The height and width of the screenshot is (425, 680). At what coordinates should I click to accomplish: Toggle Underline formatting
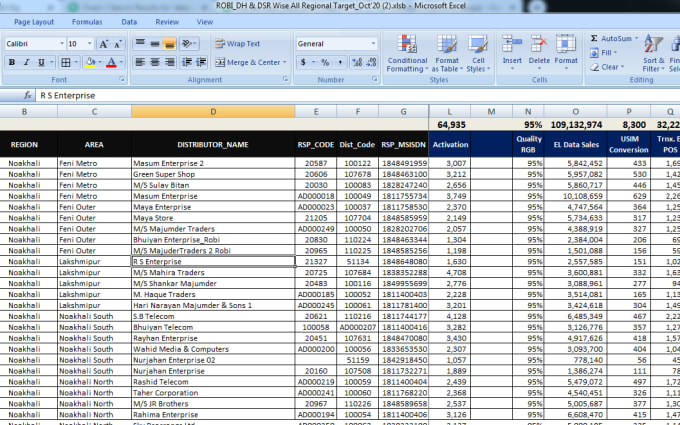point(41,62)
